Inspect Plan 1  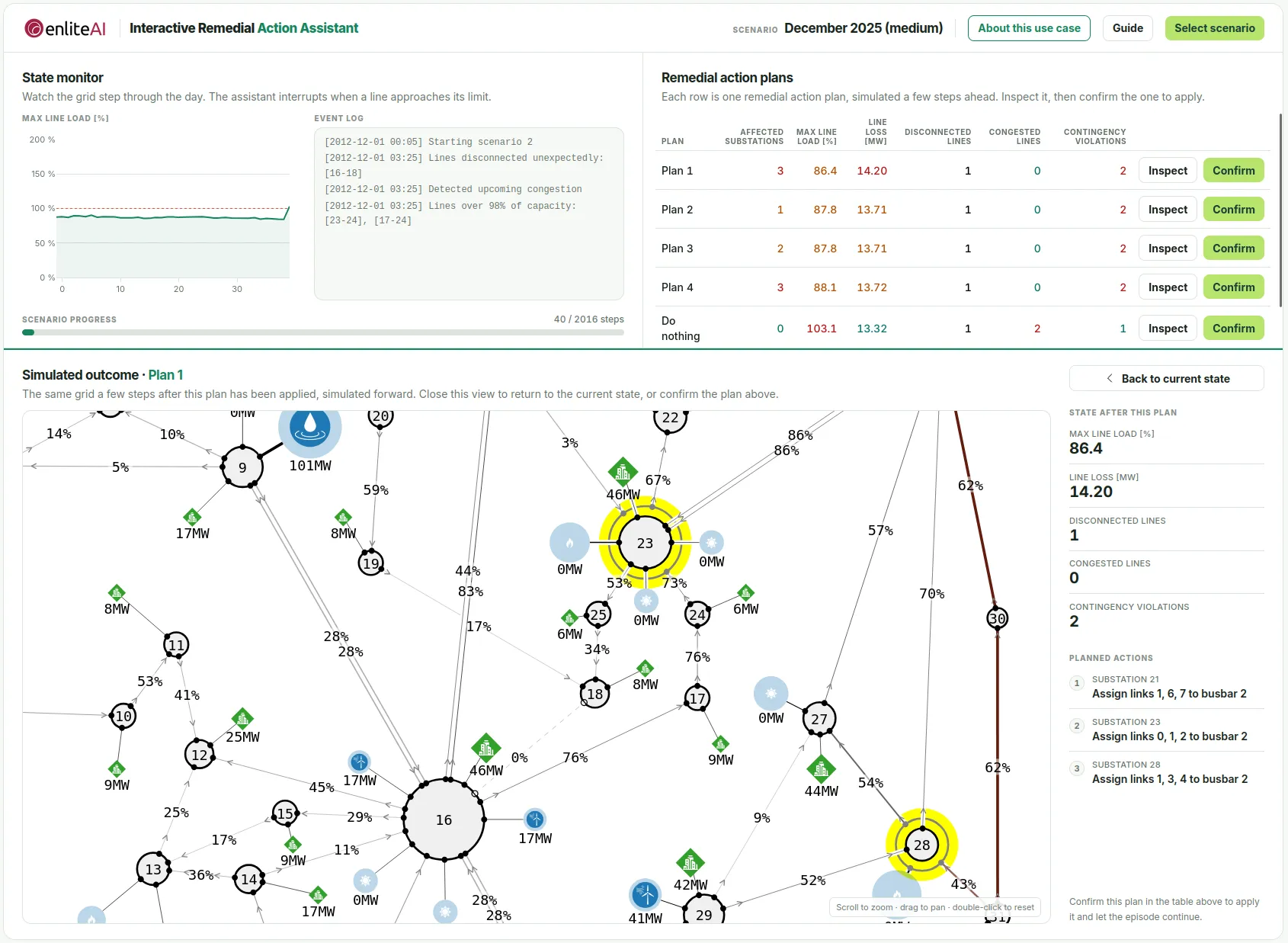coord(1168,171)
